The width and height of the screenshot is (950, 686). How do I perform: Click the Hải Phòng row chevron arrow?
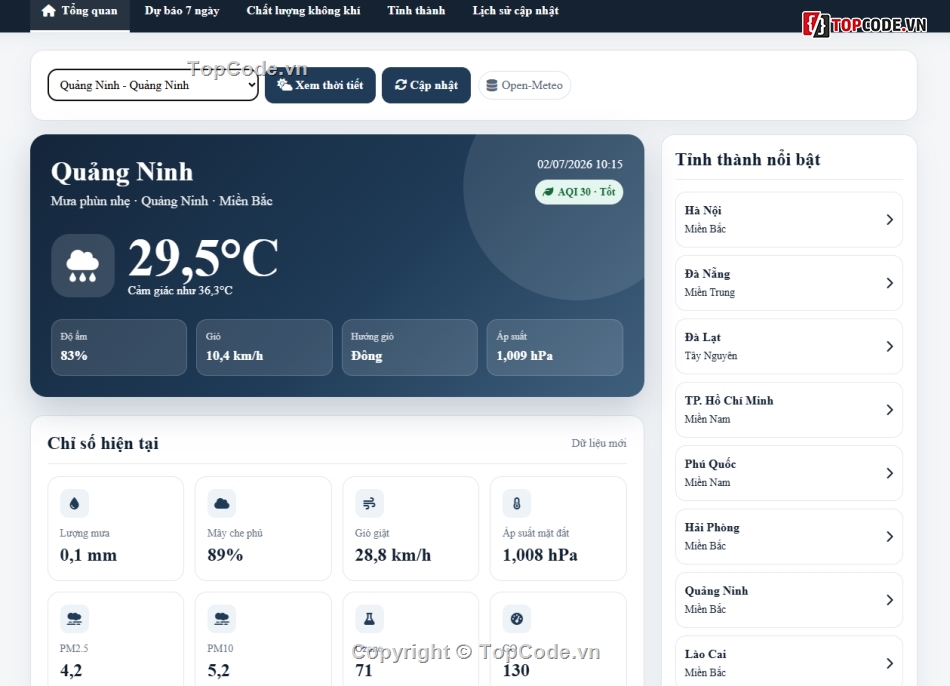tap(889, 536)
